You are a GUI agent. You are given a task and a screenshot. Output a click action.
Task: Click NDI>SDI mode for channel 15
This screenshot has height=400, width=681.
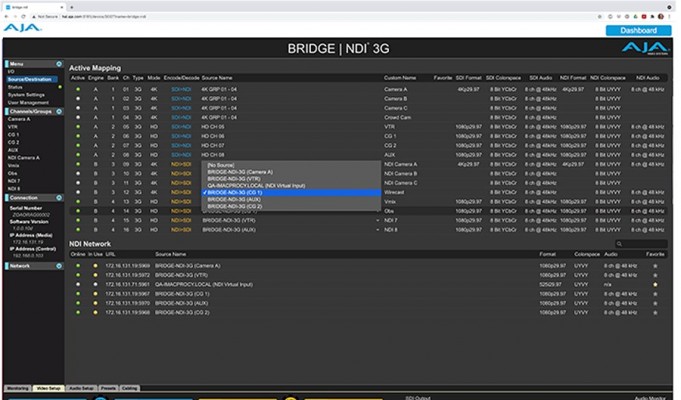(181, 221)
